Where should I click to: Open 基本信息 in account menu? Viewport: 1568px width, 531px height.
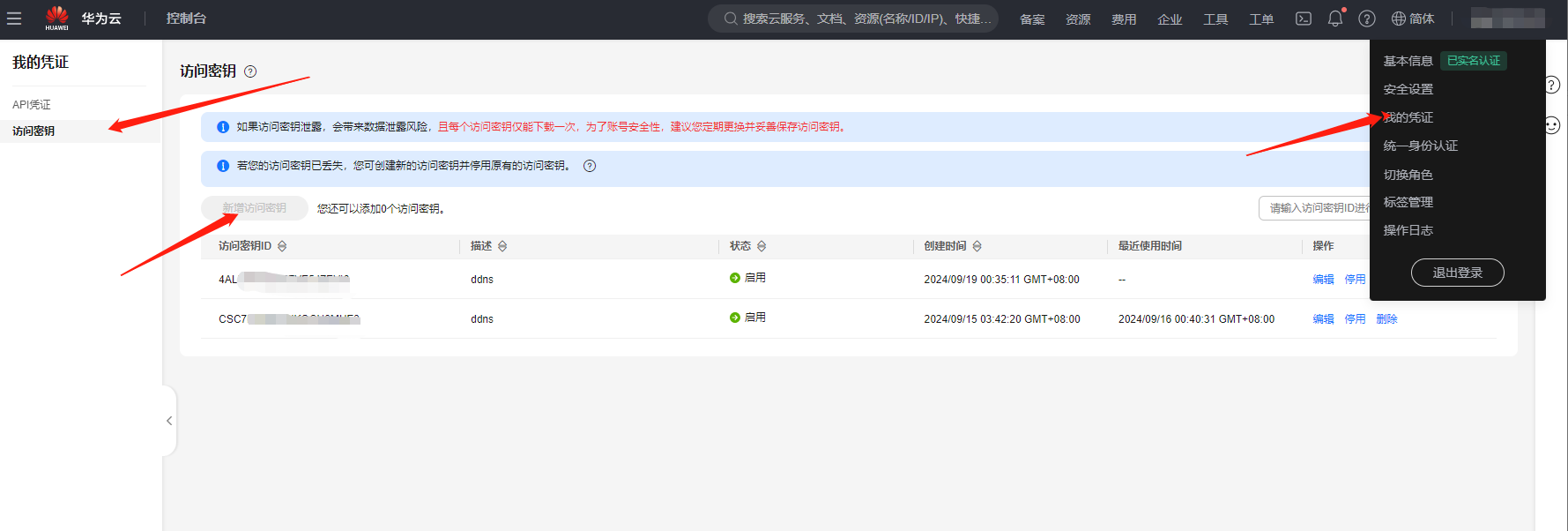pyautogui.click(x=1408, y=61)
